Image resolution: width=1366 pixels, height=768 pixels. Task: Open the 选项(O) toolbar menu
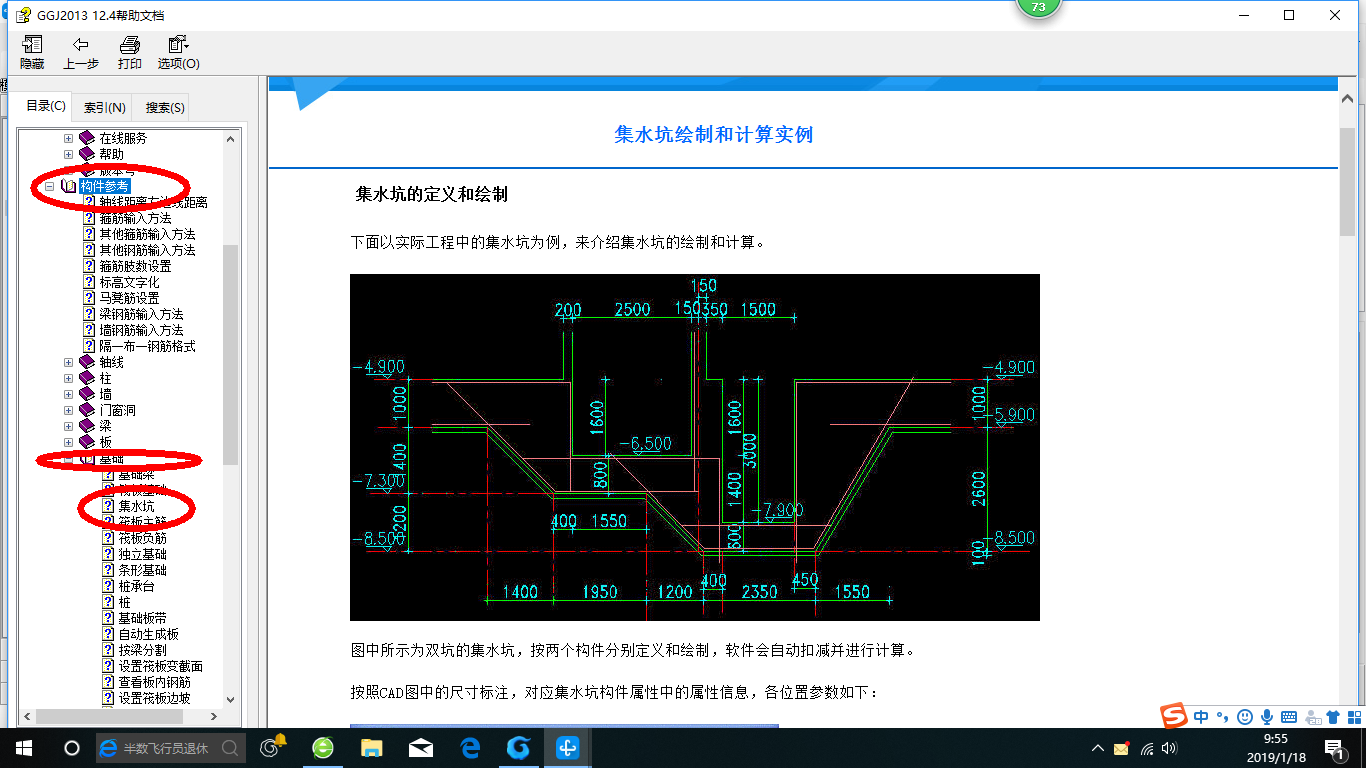coord(178,53)
